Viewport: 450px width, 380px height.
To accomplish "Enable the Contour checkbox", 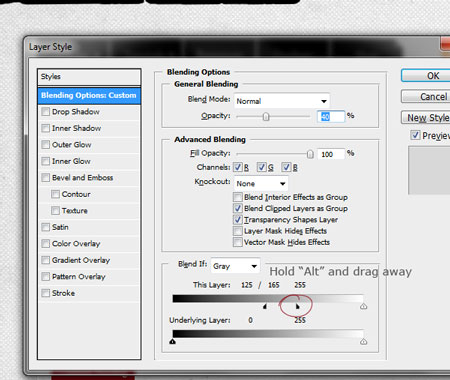I will [55, 194].
